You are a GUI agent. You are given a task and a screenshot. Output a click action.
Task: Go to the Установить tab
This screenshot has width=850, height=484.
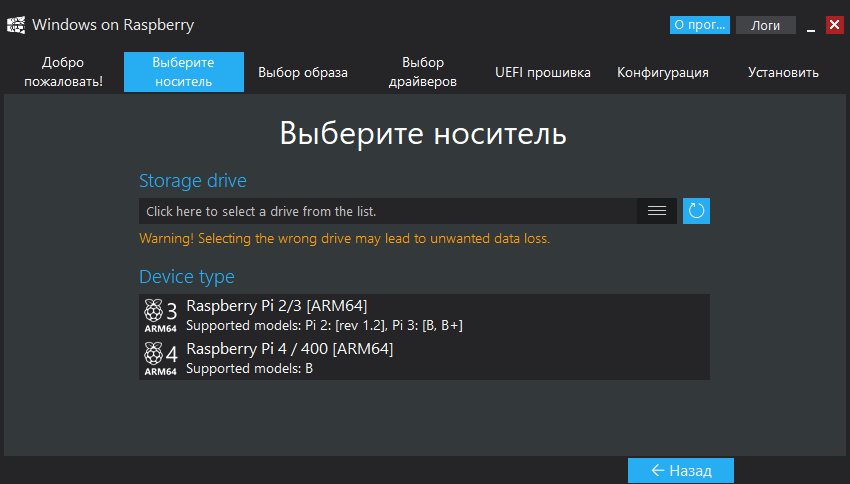pos(783,72)
